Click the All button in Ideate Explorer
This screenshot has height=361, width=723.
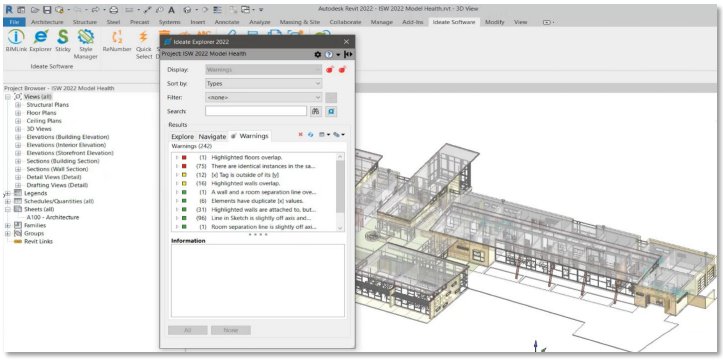pos(188,330)
